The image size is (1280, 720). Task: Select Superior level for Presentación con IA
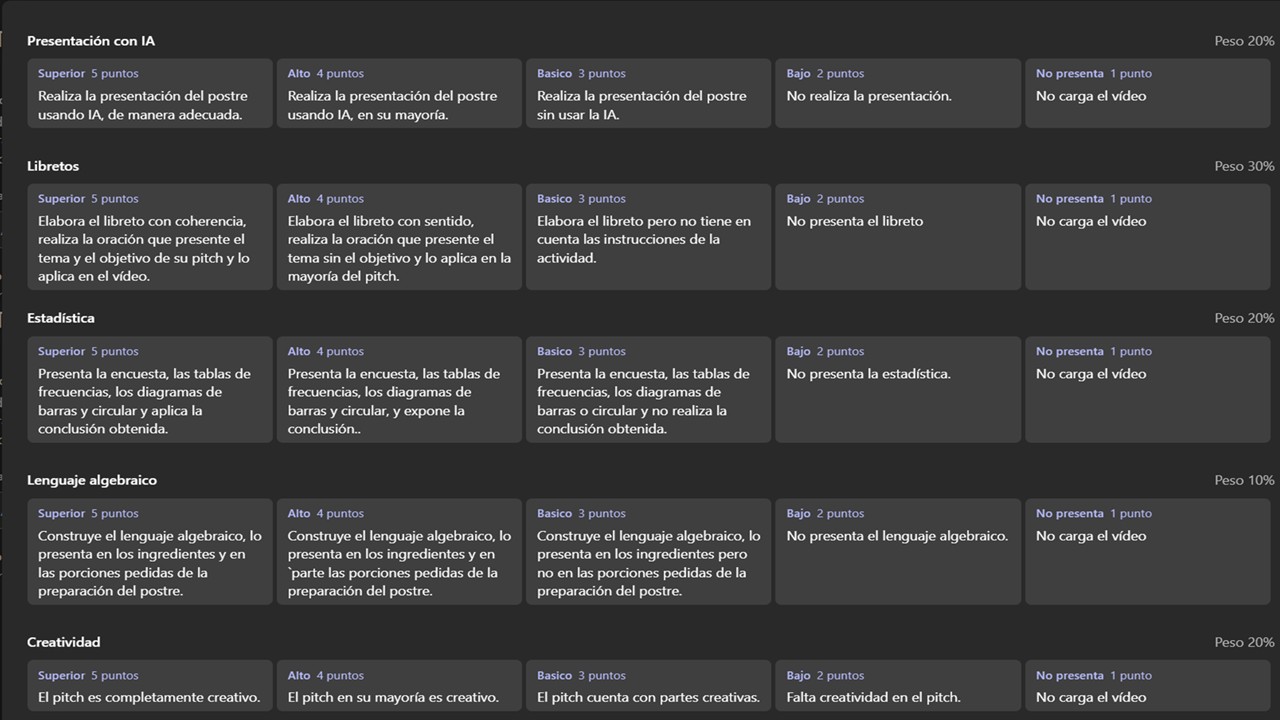[x=150, y=93]
